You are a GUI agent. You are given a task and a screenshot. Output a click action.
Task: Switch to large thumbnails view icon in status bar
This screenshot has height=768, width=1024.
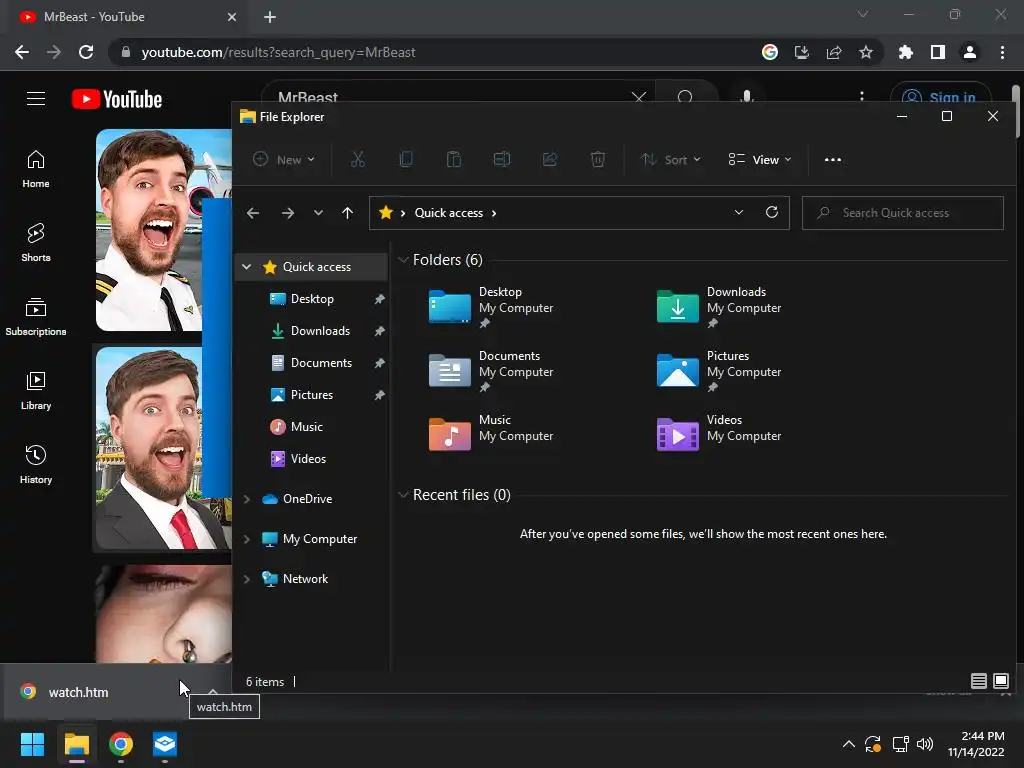pyautogui.click(x=1000, y=681)
